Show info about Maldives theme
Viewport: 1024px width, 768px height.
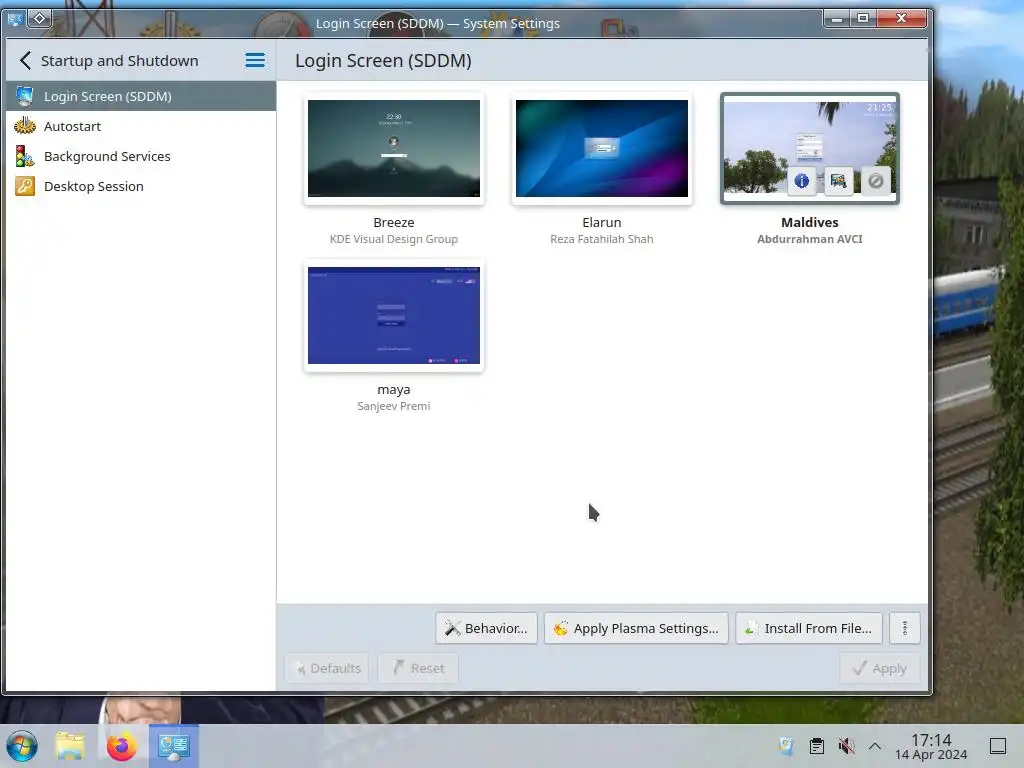click(801, 181)
